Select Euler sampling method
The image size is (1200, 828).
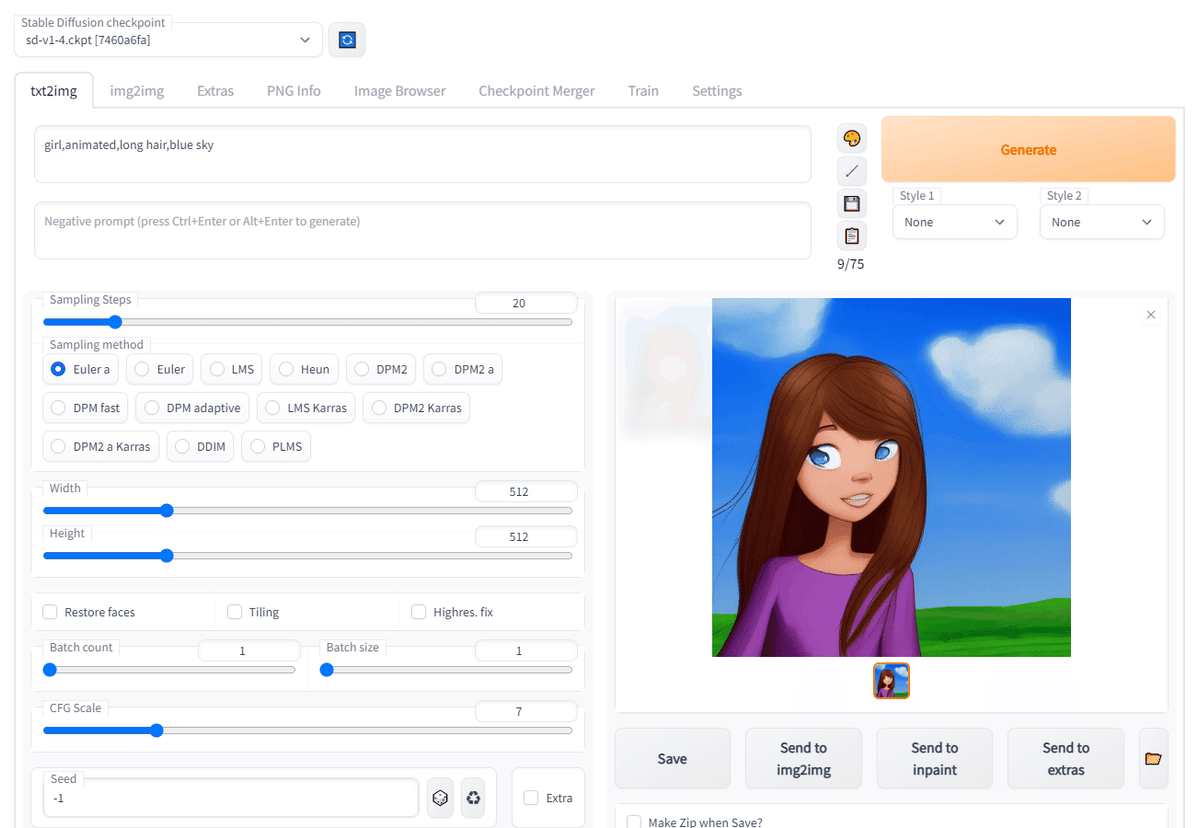pyautogui.click(x=159, y=369)
